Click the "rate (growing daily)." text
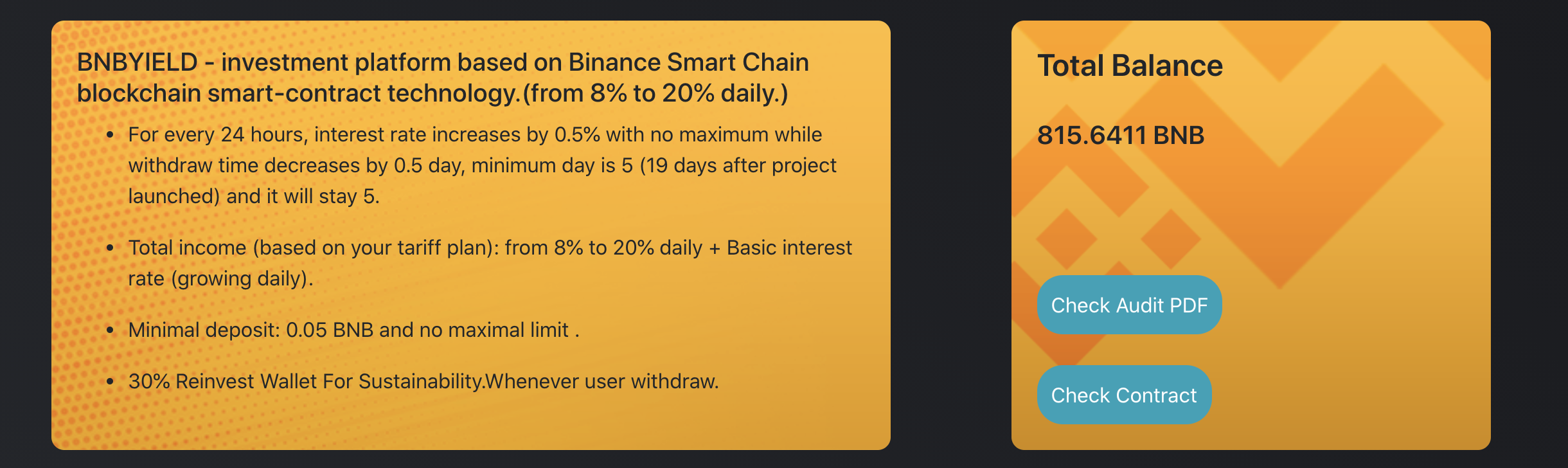1568x468 pixels. tap(220, 278)
